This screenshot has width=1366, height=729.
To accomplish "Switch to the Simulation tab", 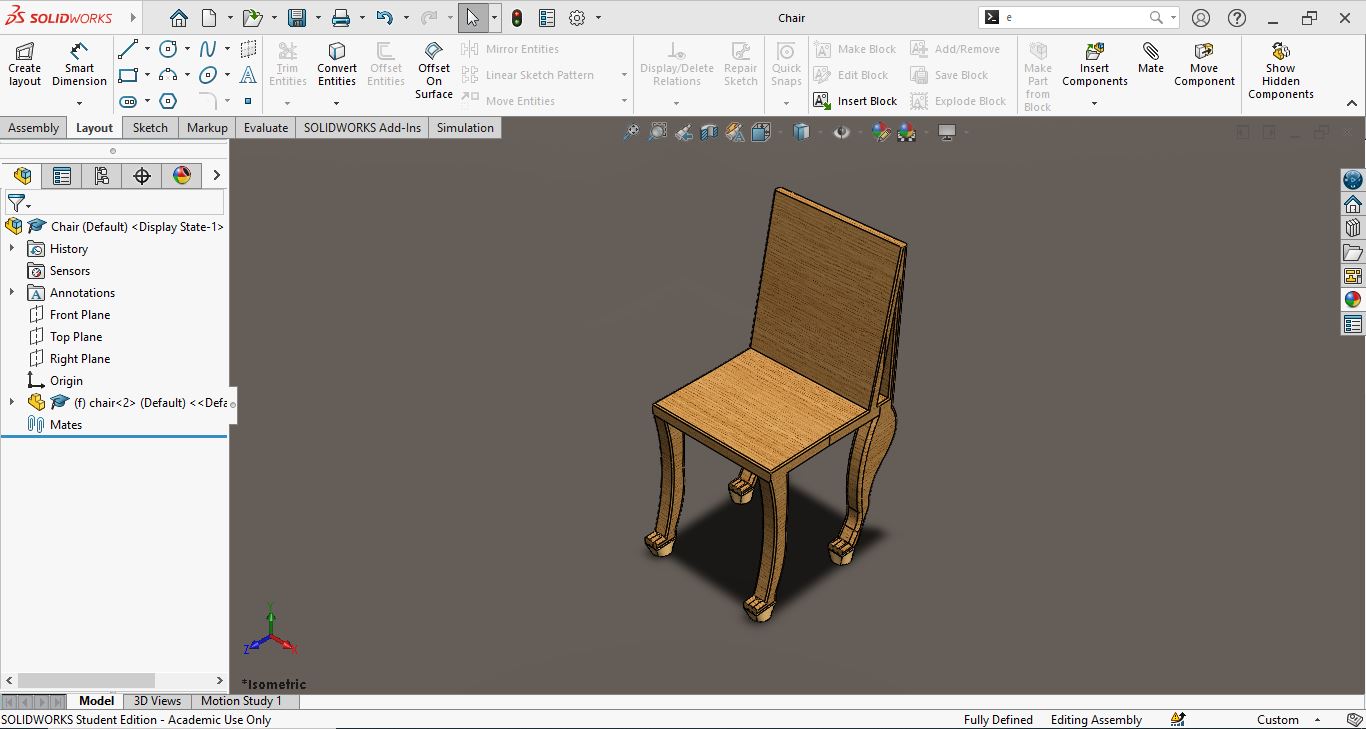I will [x=465, y=128].
